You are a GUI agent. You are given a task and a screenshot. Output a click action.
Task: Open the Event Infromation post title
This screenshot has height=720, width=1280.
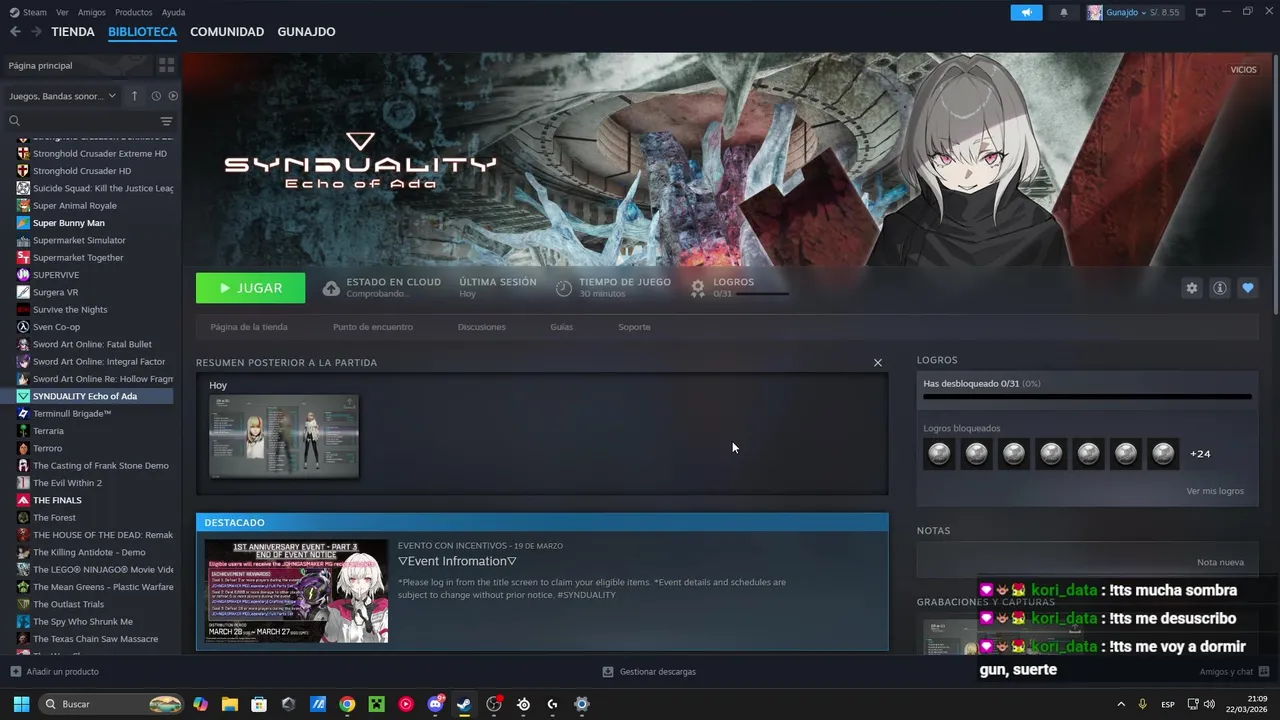457,561
